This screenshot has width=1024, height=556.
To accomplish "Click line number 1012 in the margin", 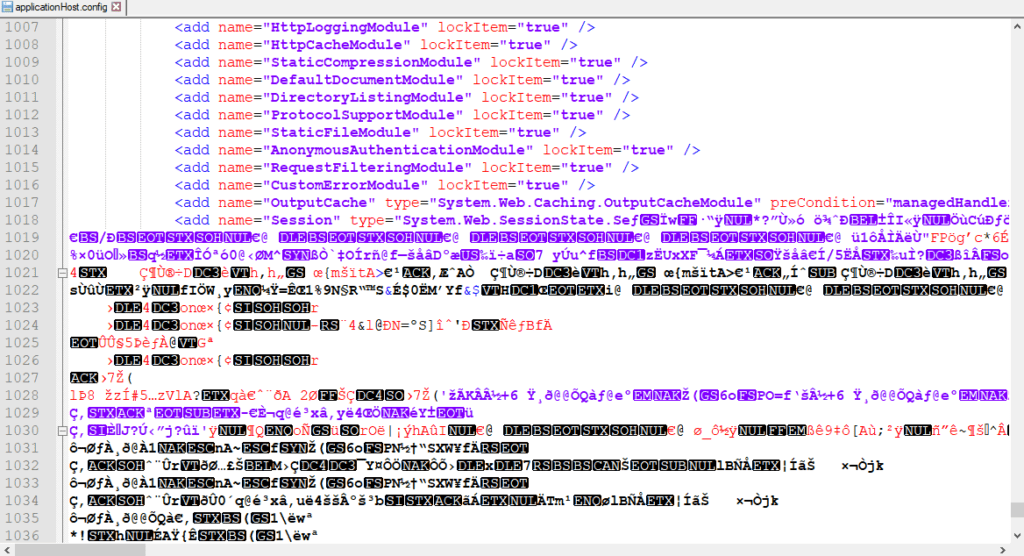I will 22,115.
